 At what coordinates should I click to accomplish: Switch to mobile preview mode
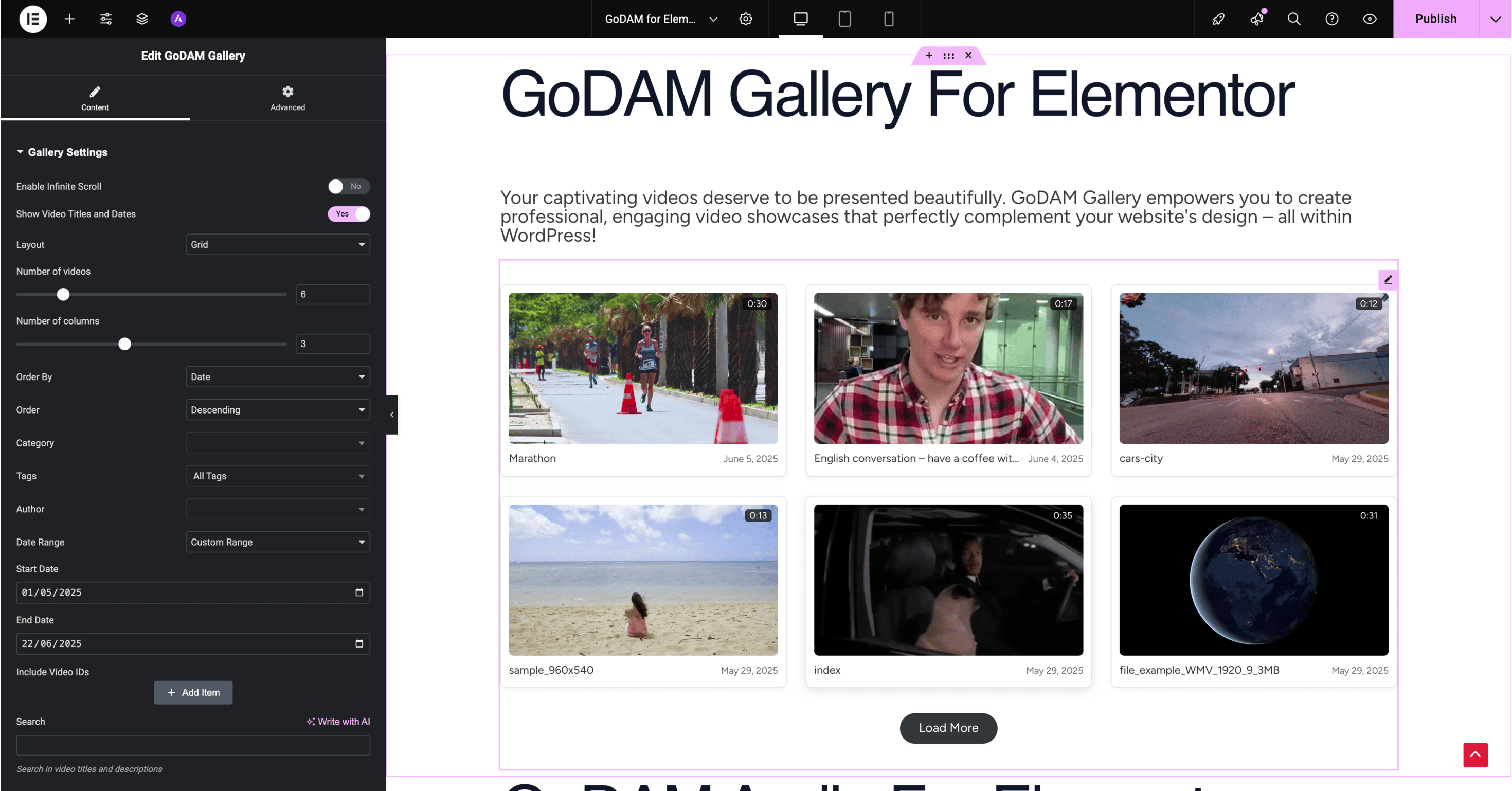coord(889,19)
